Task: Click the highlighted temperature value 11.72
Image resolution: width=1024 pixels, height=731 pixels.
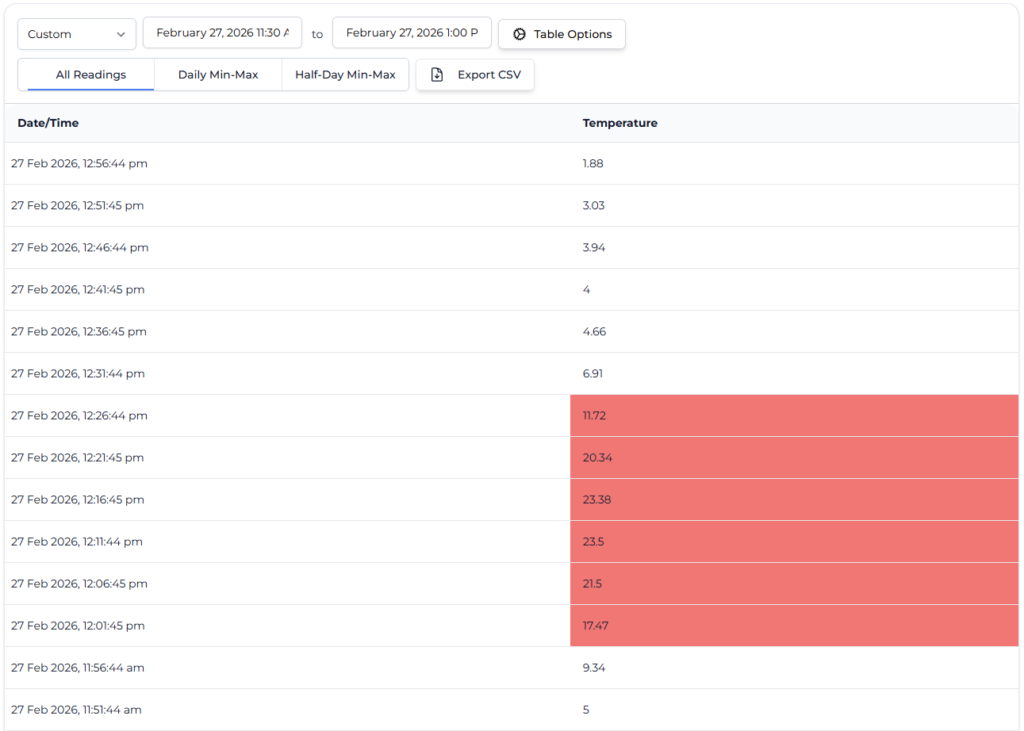Action: click(x=594, y=415)
